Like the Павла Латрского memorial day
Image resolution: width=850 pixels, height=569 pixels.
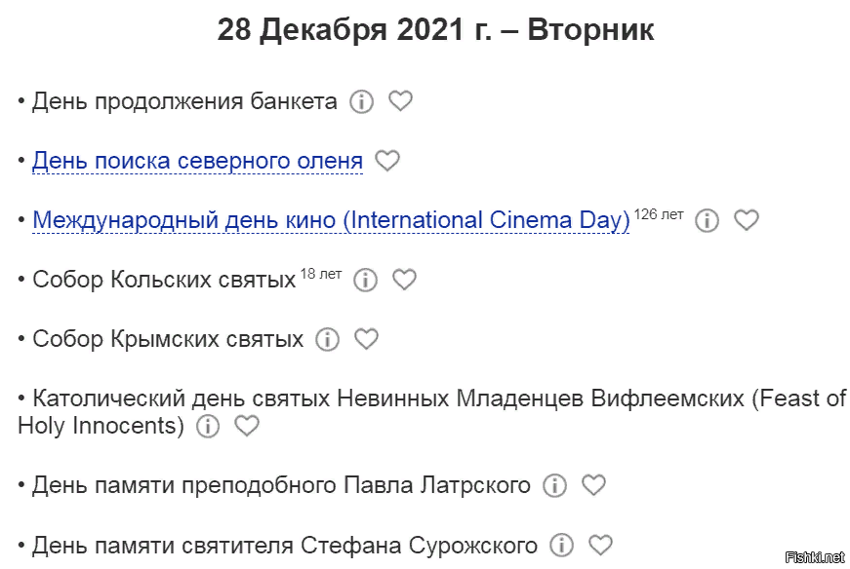coord(594,485)
